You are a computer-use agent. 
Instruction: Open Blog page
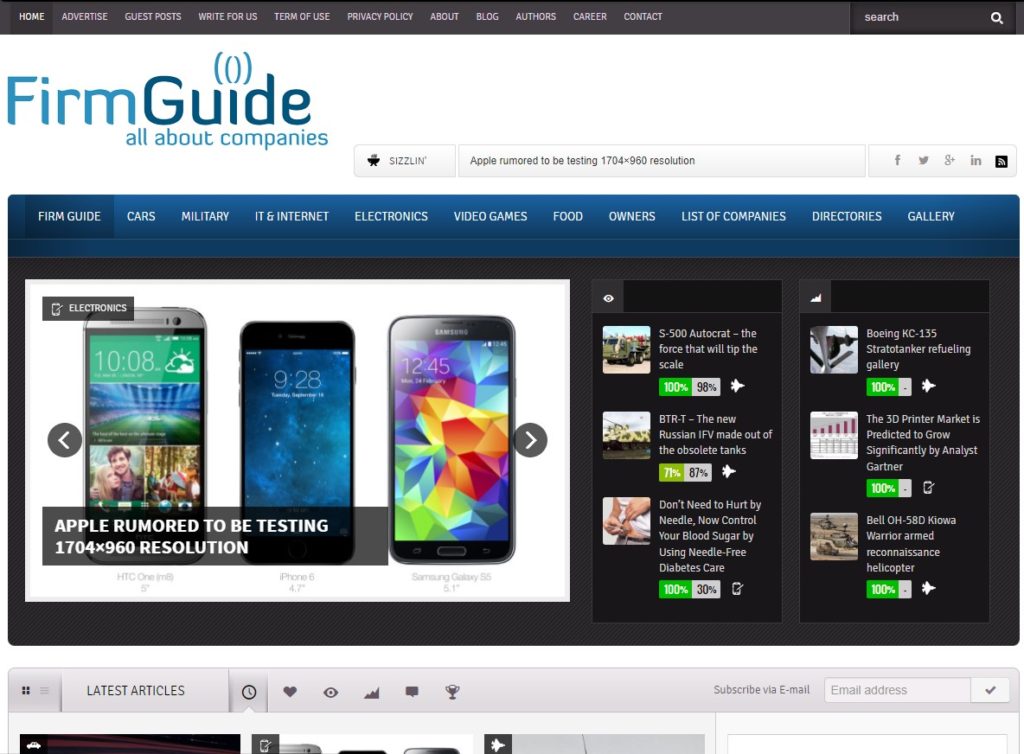(x=487, y=16)
